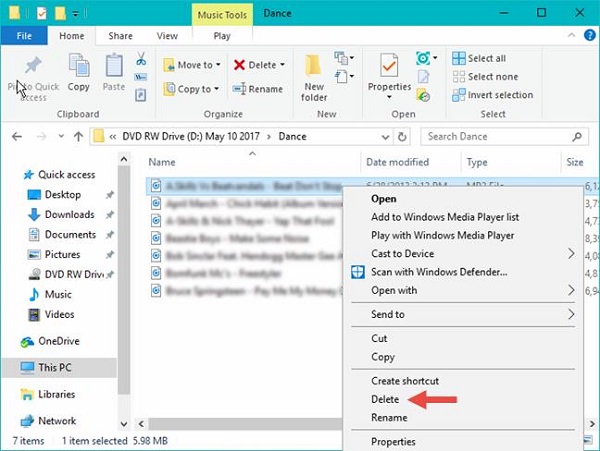Expand the ribbon Delete dropdown arrow
This screenshot has height=451, width=600.
[282, 65]
